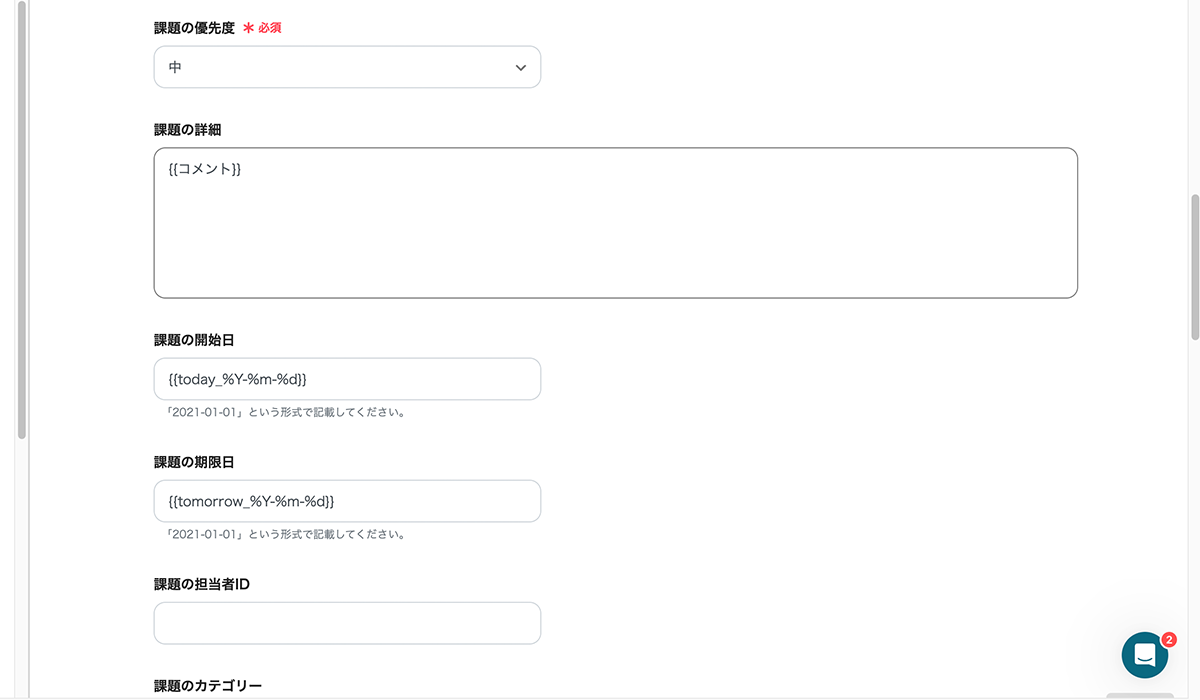Image resolution: width=1200 pixels, height=700 pixels.
Task: Open the chat widget icon with badge
Action: tap(1145, 655)
